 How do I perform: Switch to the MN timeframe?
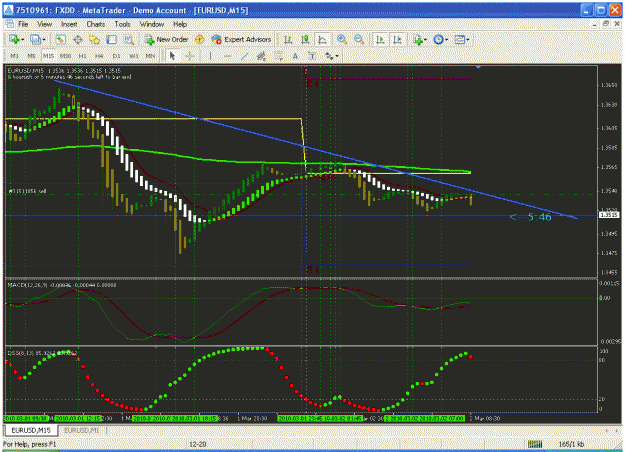(x=150, y=56)
